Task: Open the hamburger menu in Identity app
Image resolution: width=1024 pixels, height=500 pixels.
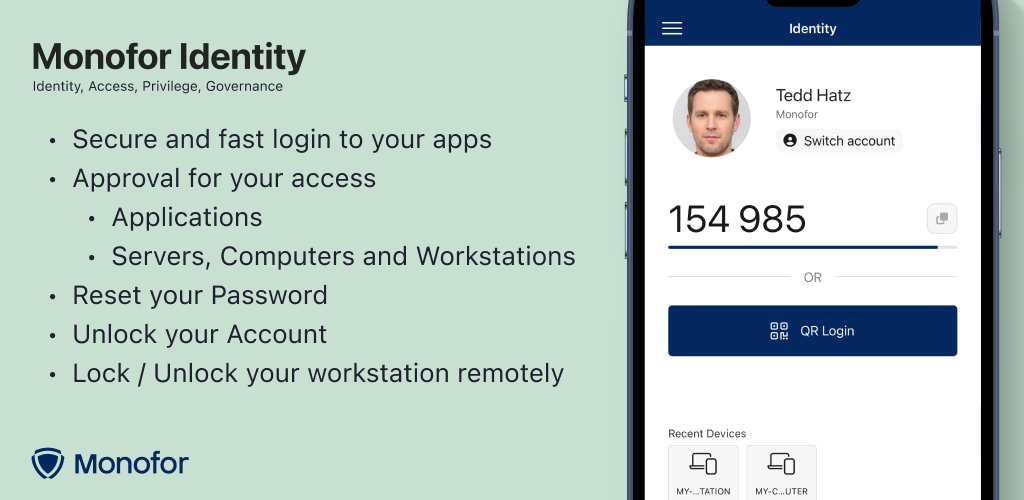Action: [x=672, y=28]
